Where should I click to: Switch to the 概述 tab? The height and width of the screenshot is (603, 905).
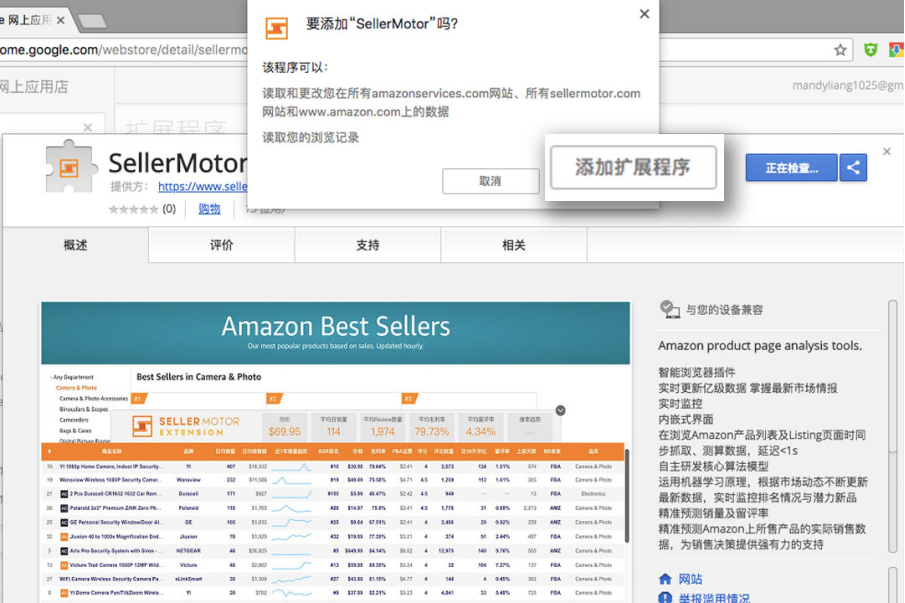pyautogui.click(x=76, y=245)
